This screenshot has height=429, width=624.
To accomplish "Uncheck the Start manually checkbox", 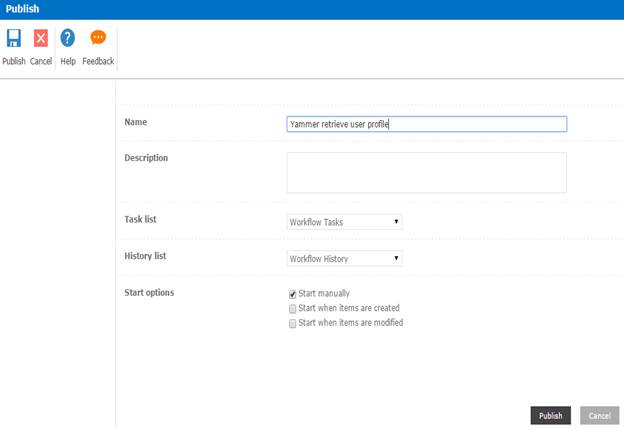I will click(292, 294).
